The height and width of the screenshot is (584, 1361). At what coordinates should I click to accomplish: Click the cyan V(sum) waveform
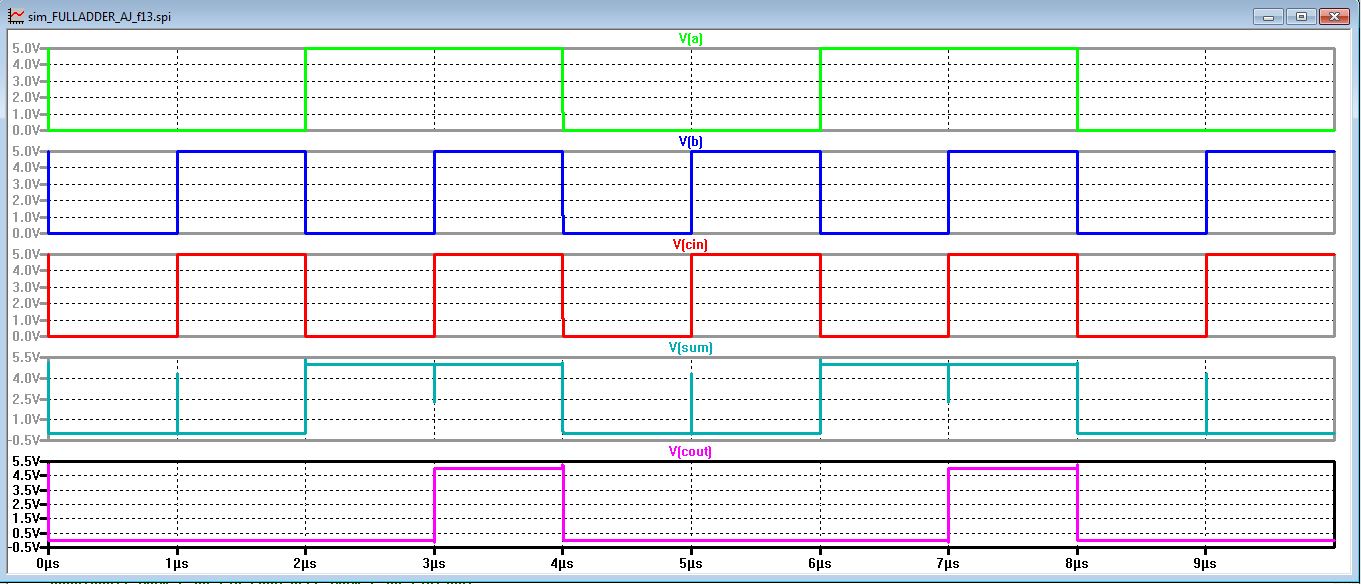[x=430, y=362]
